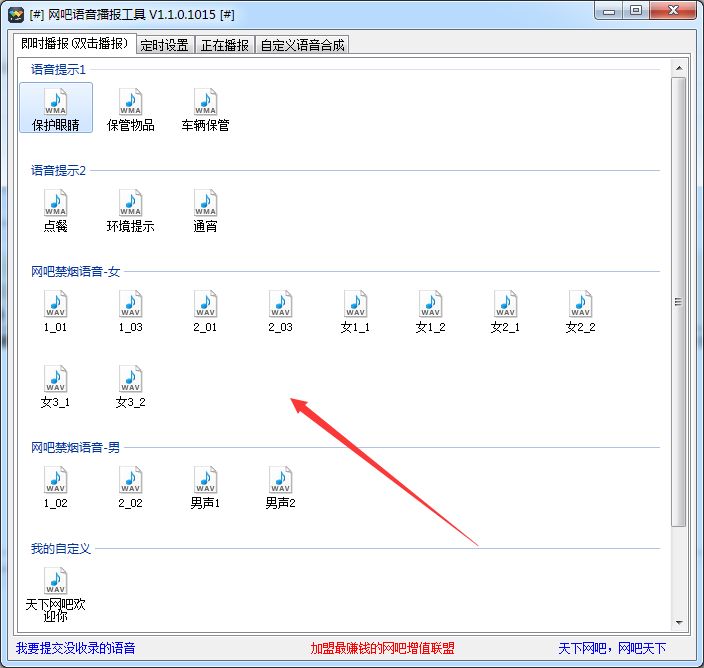Select the 保管物品 WMA voice file
This screenshot has height=668, width=704.
coord(131,108)
